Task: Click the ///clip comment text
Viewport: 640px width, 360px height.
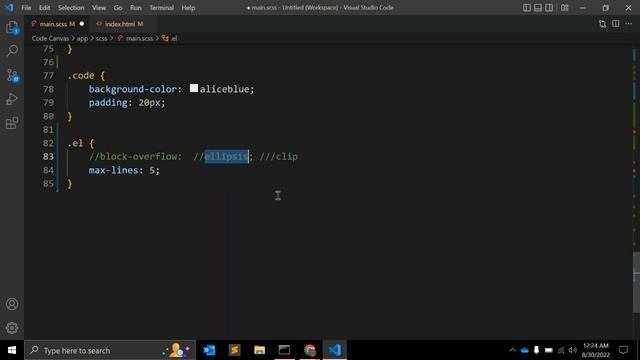Action: point(279,156)
